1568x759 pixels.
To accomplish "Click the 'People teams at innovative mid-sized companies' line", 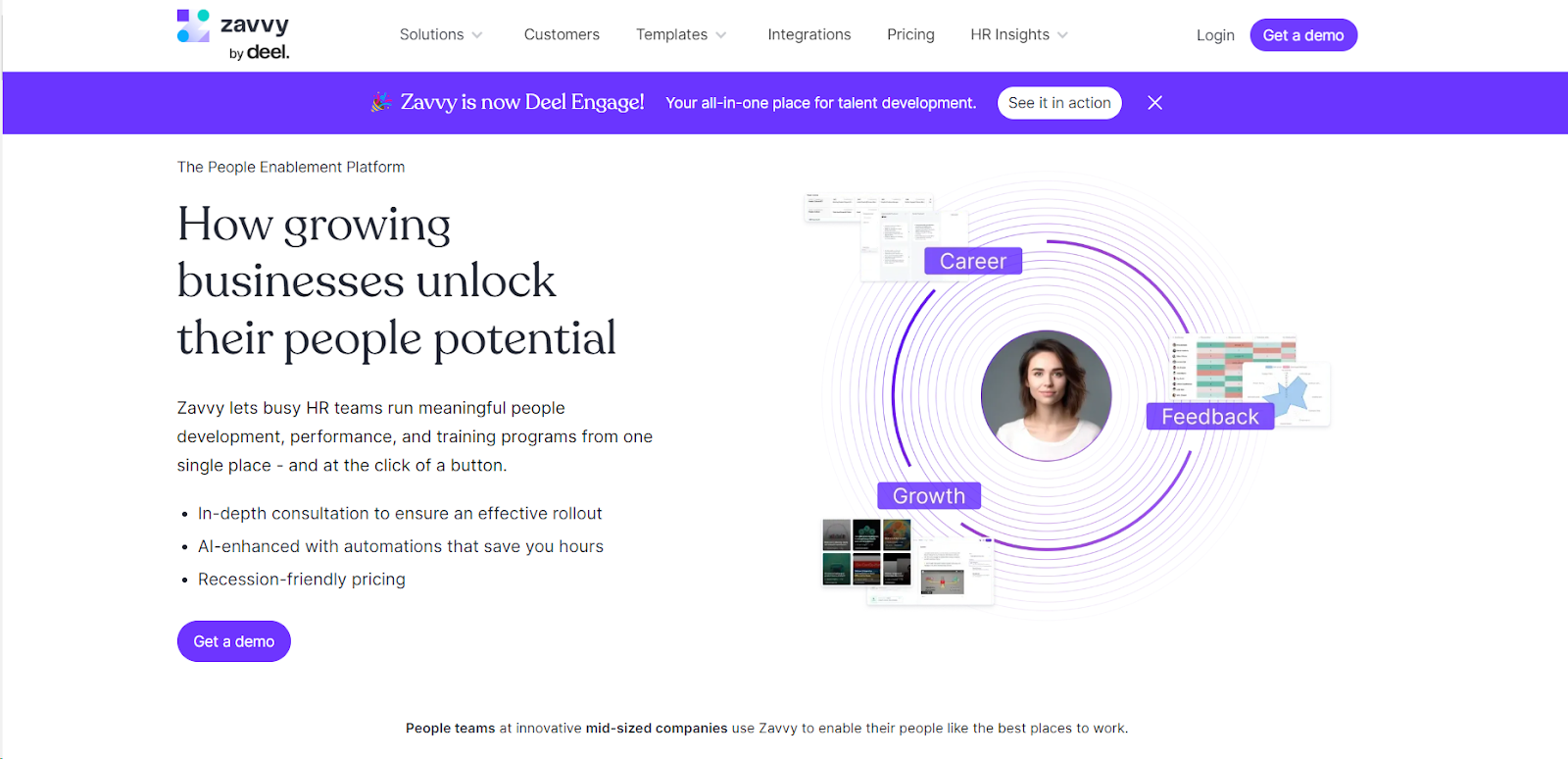I will point(767,728).
